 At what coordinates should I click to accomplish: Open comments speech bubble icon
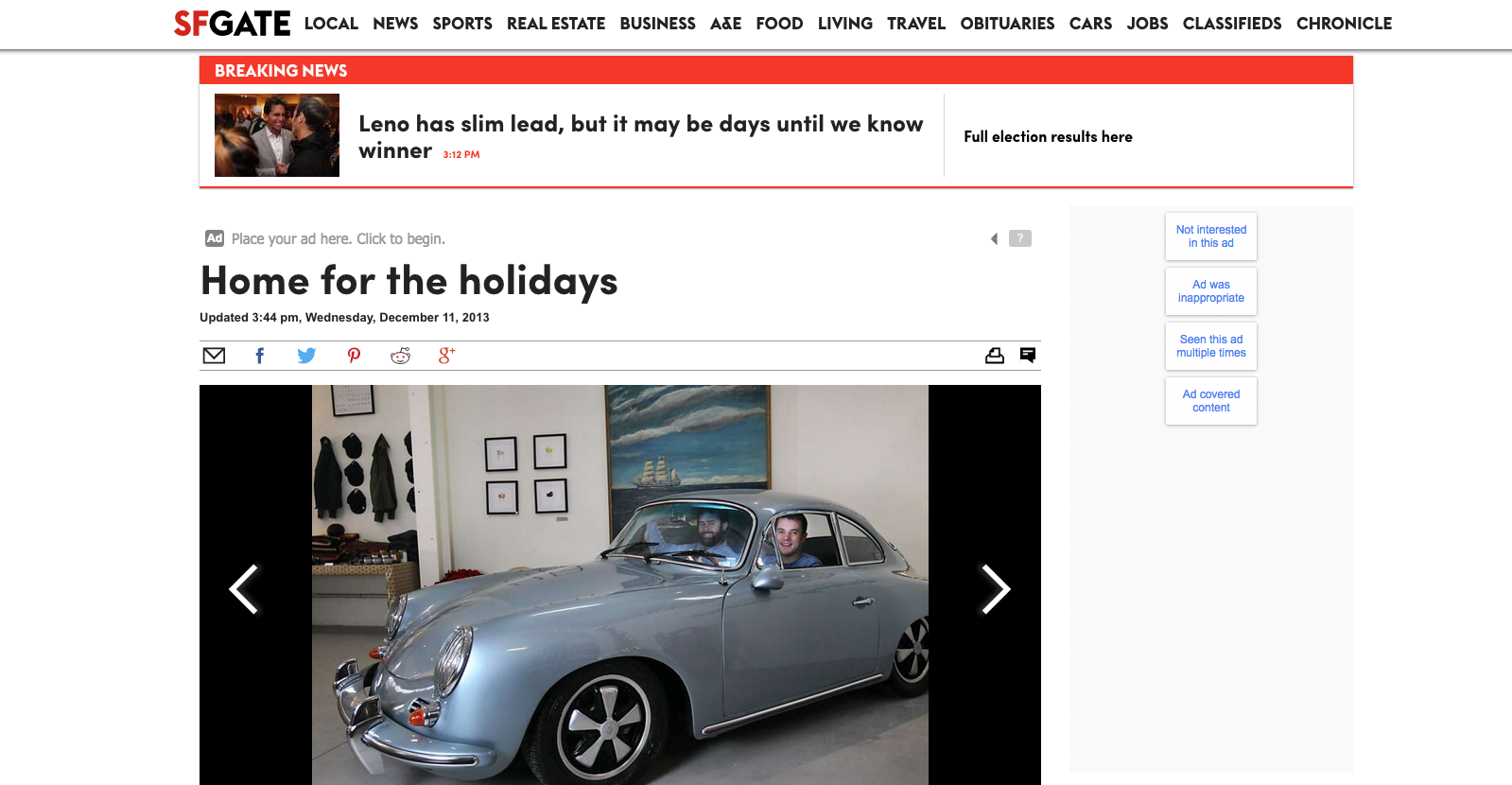click(1028, 355)
